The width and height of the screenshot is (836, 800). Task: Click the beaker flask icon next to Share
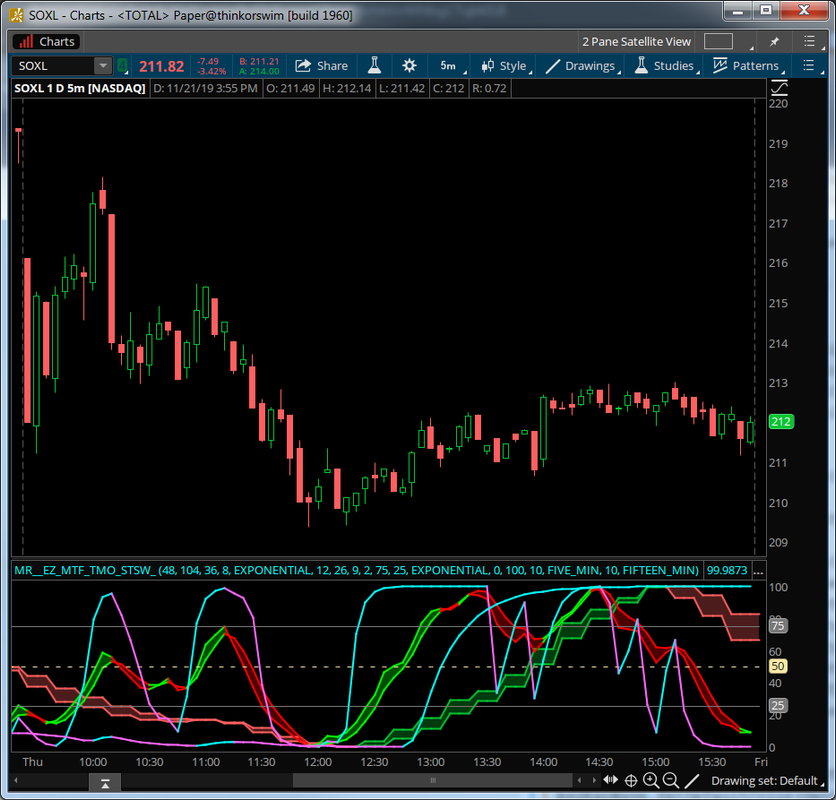(374, 66)
